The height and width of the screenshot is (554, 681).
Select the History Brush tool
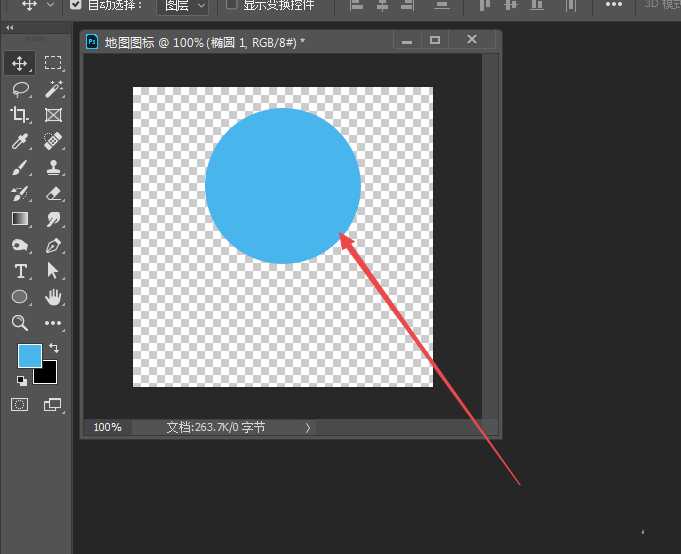tap(20, 193)
